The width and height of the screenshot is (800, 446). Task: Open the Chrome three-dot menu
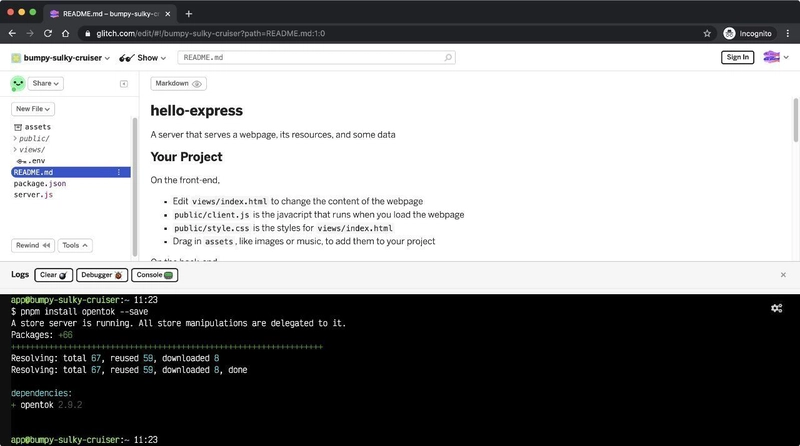(788, 33)
